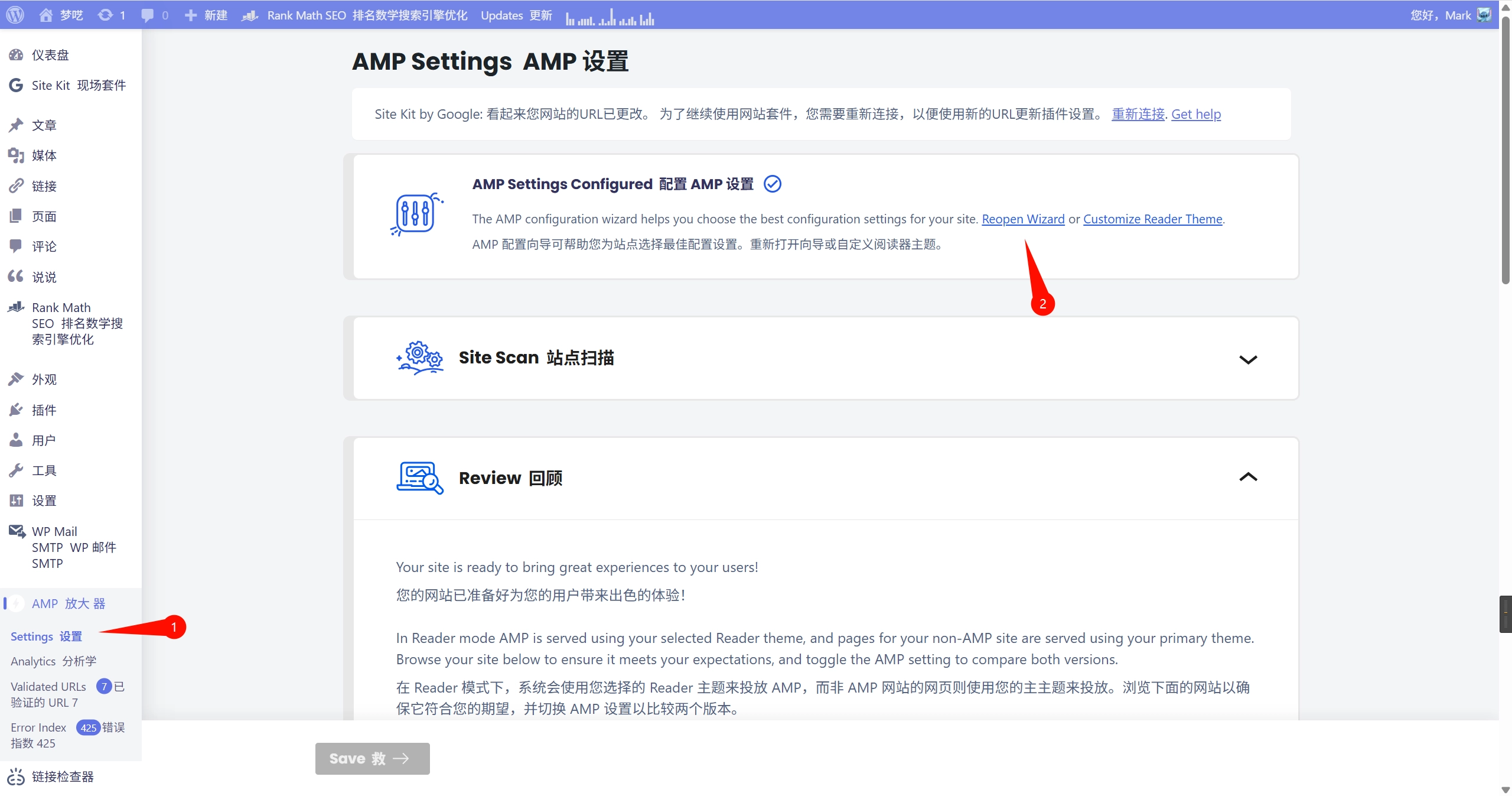Viewport: 1512px width, 796px height.
Task: Click the plus New 新建 icon
Action: click(190, 15)
